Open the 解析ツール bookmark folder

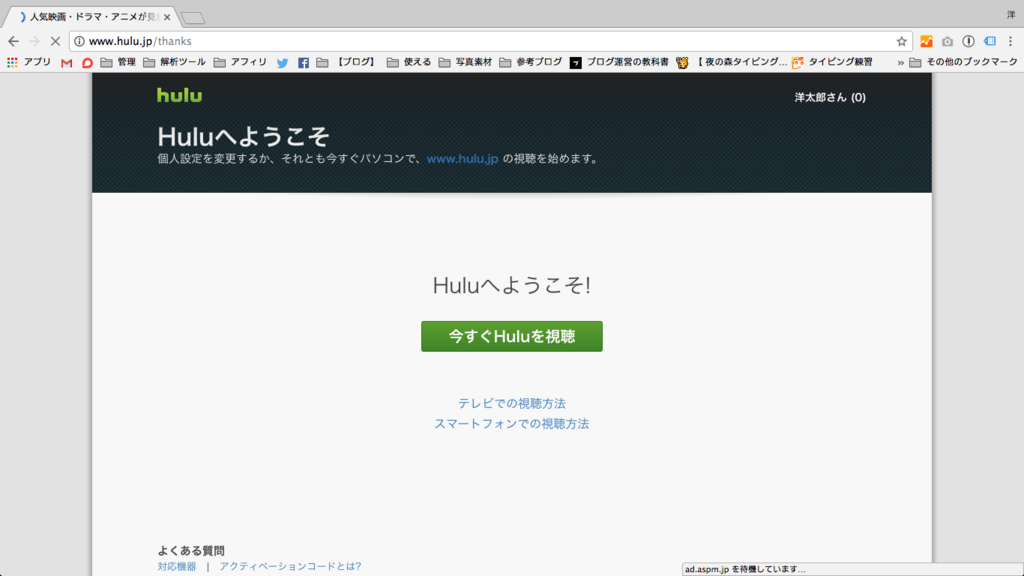[174, 62]
